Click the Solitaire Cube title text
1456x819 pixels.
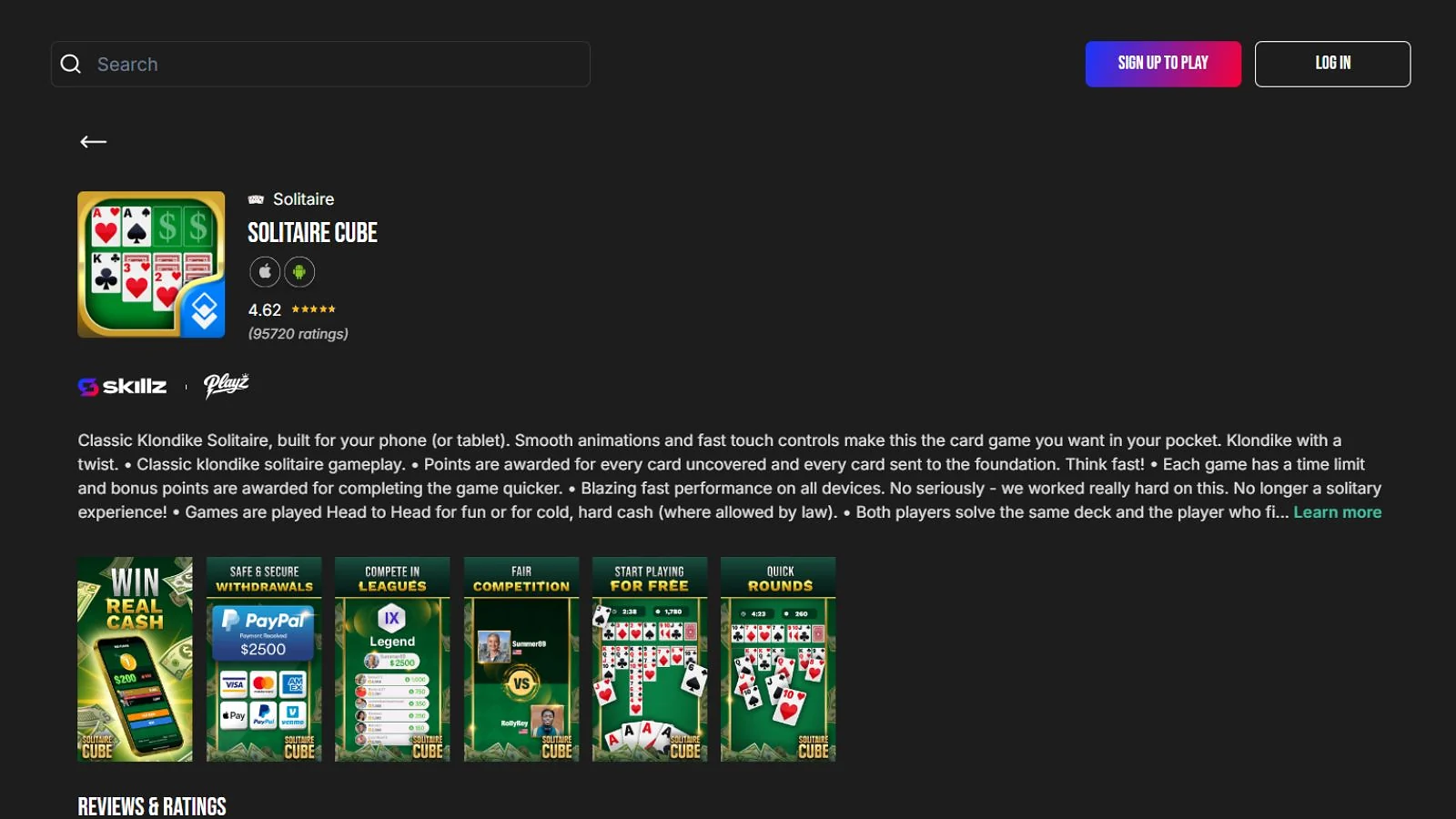coord(312,233)
